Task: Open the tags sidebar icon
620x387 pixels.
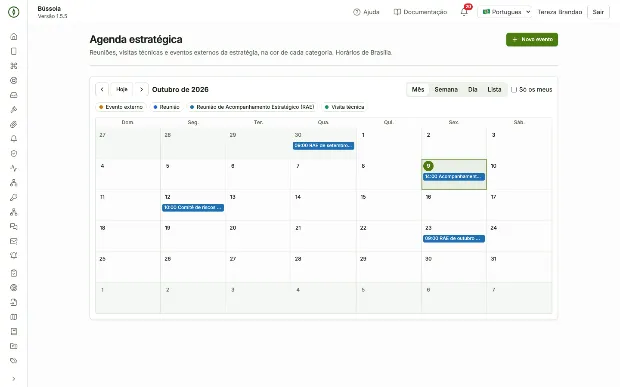Action: (13, 361)
